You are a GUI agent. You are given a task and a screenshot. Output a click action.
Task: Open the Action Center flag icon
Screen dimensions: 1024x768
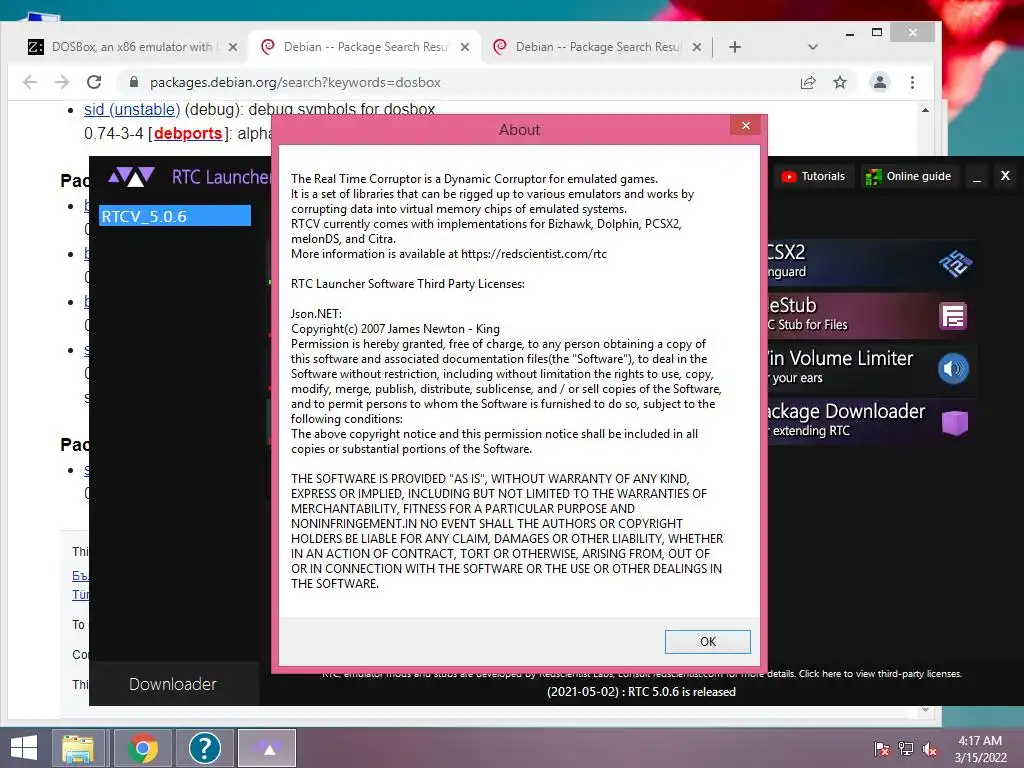pyautogui.click(x=882, y=748)
